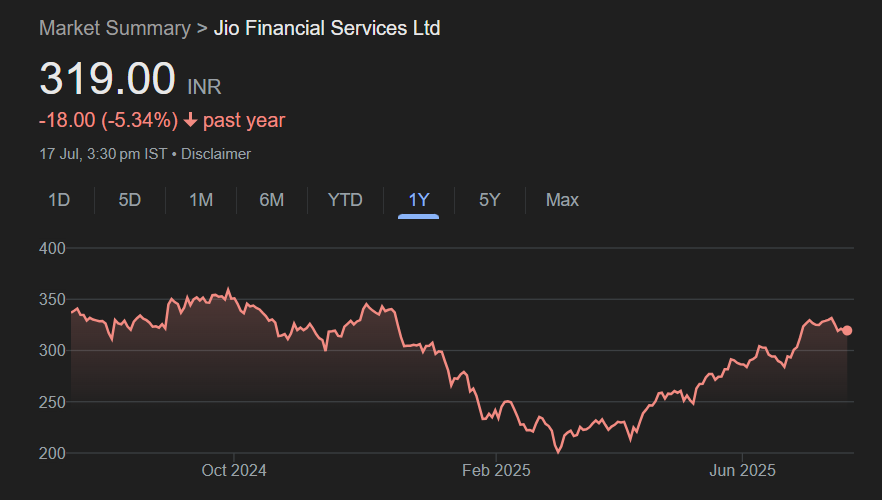Click the Jun 2025 axis label
The image size is (882, 500).
[742, 470]
